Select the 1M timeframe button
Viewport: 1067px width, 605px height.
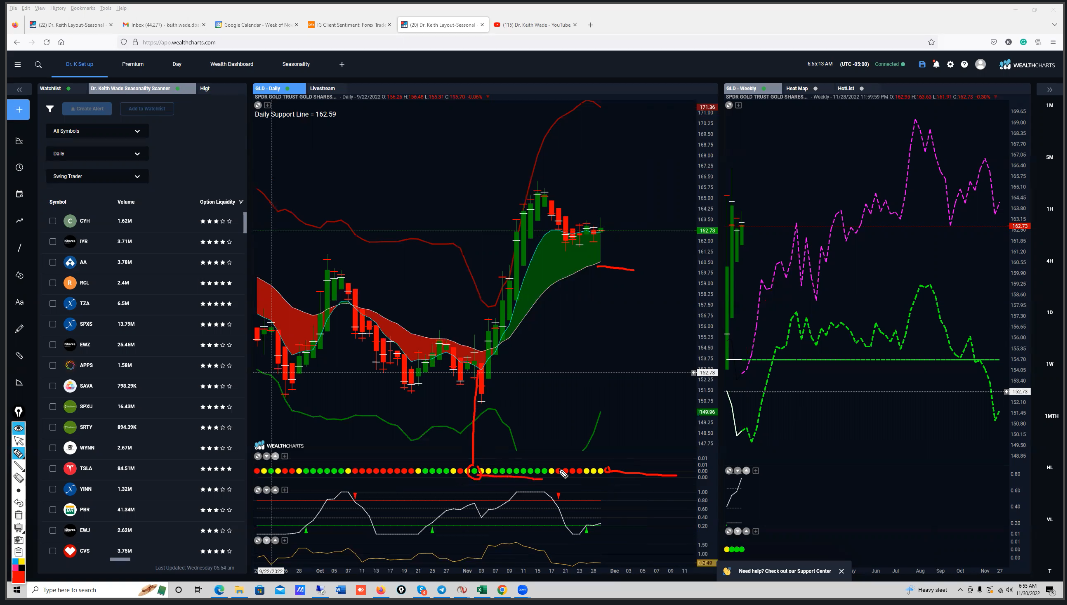[x=1049, y=105]
